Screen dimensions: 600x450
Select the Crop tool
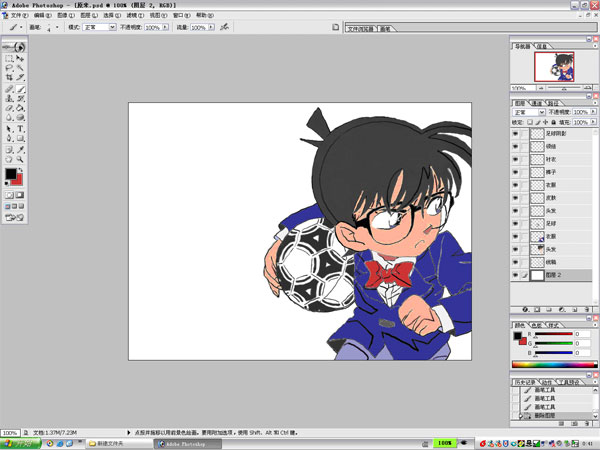[x=9, y=77]
